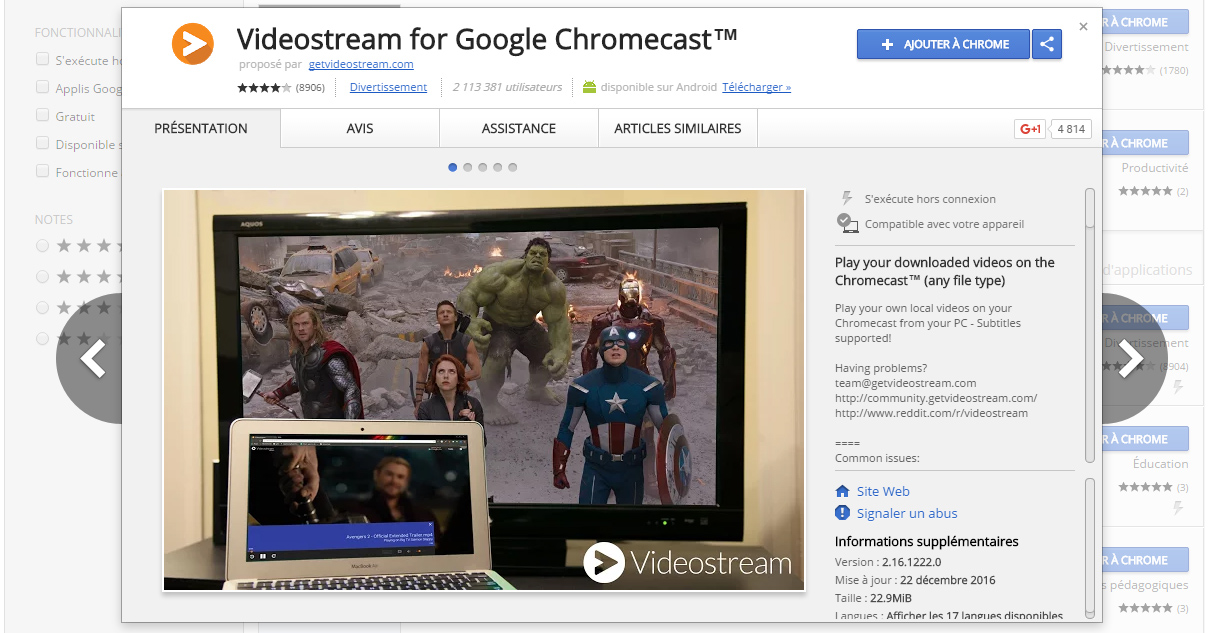The width and height of the screenshot is (1210, 633).
Task: Click Subtitles supported description paragraph
Action: 928,323
